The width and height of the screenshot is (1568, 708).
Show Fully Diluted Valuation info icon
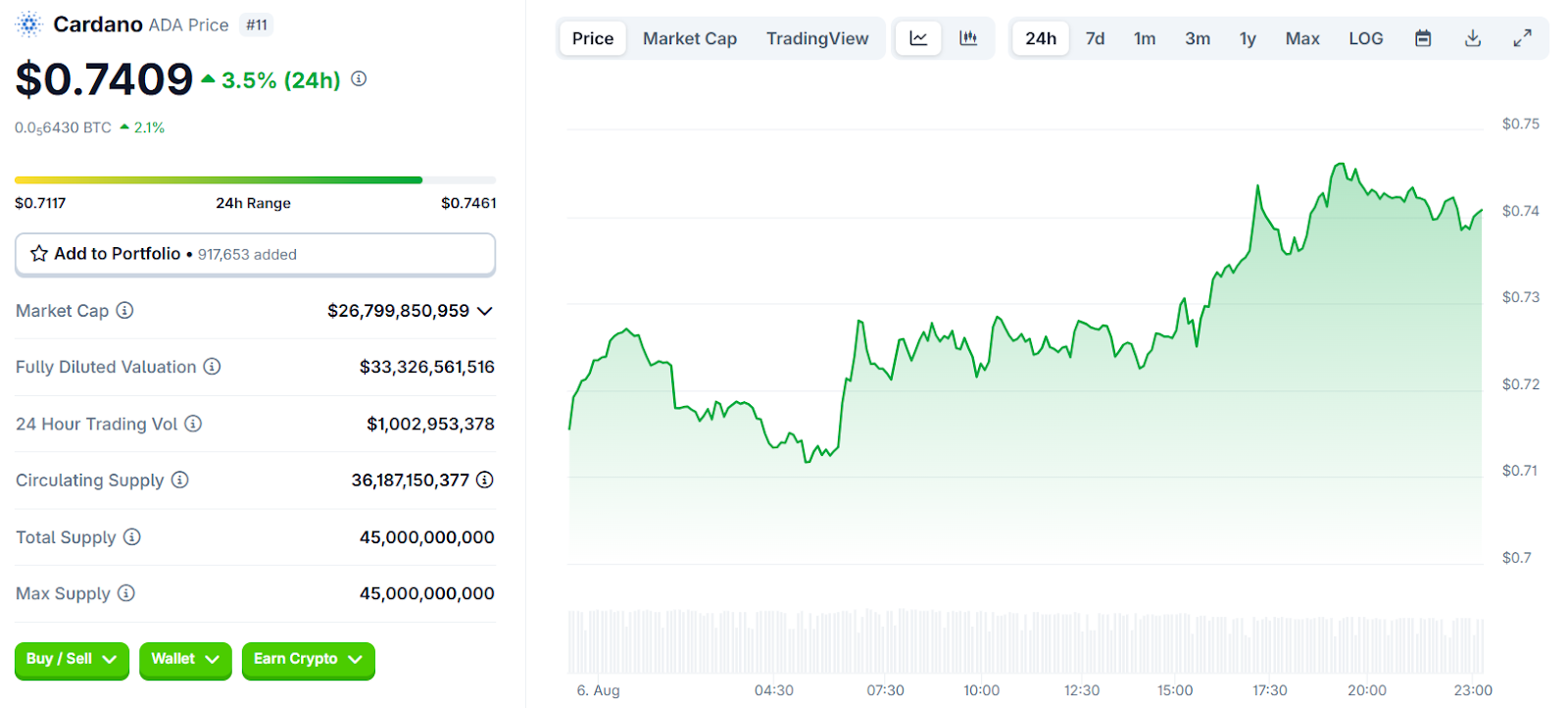[x=212, y=367]
